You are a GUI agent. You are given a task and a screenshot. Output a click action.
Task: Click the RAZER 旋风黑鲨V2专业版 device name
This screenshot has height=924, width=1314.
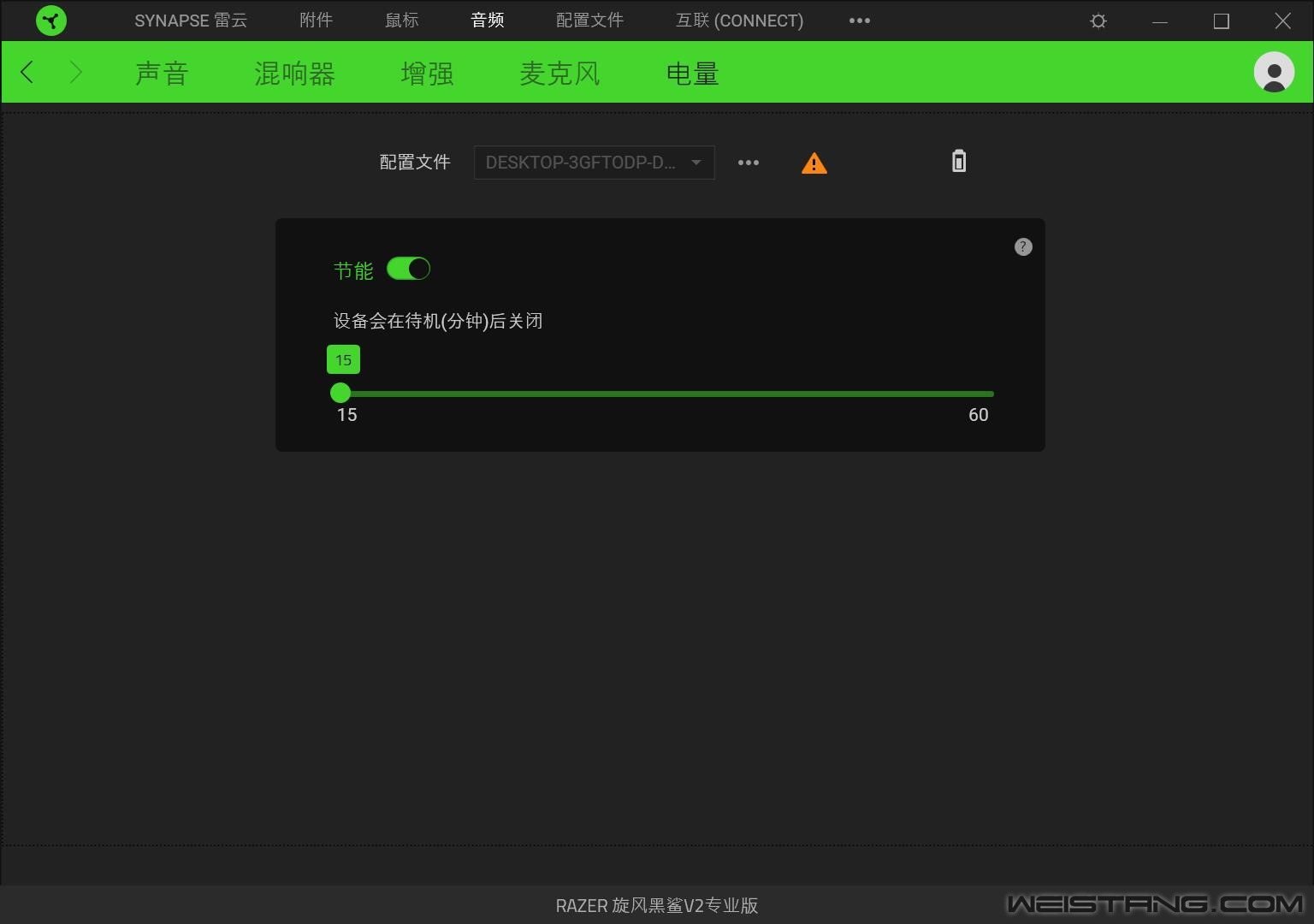(x=657, y=905)
